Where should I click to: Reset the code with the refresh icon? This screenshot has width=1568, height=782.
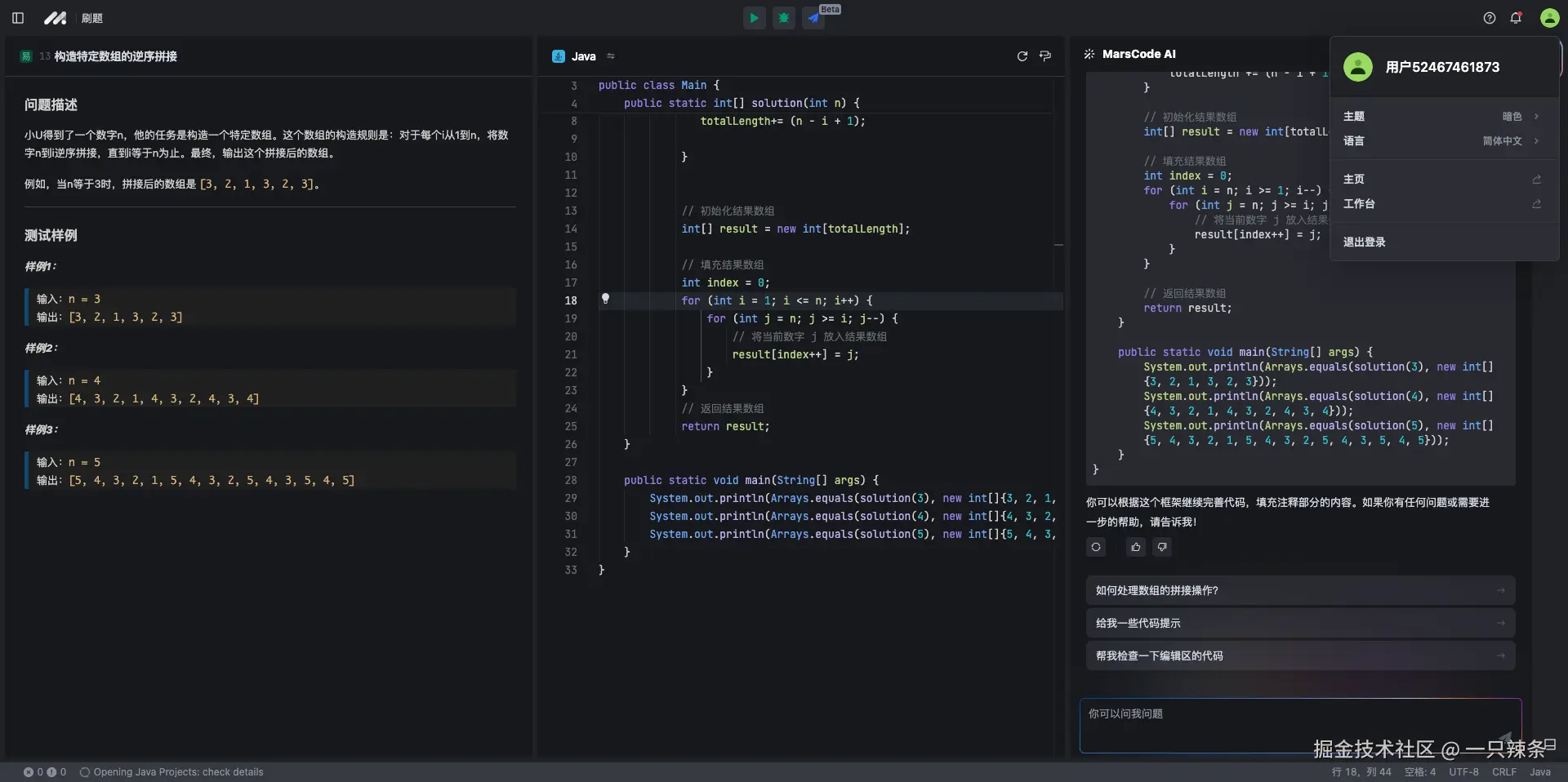[1022, 56]
